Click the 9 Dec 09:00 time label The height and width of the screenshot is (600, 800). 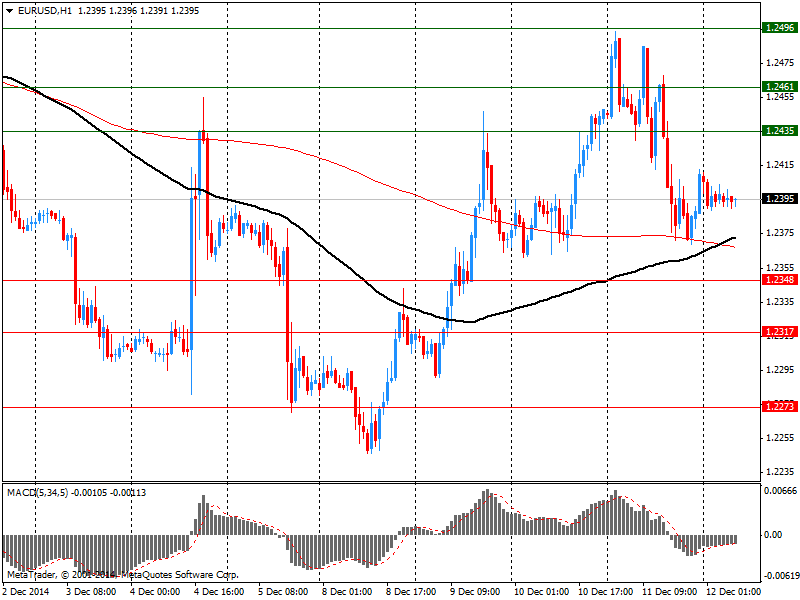click(474, 592)
